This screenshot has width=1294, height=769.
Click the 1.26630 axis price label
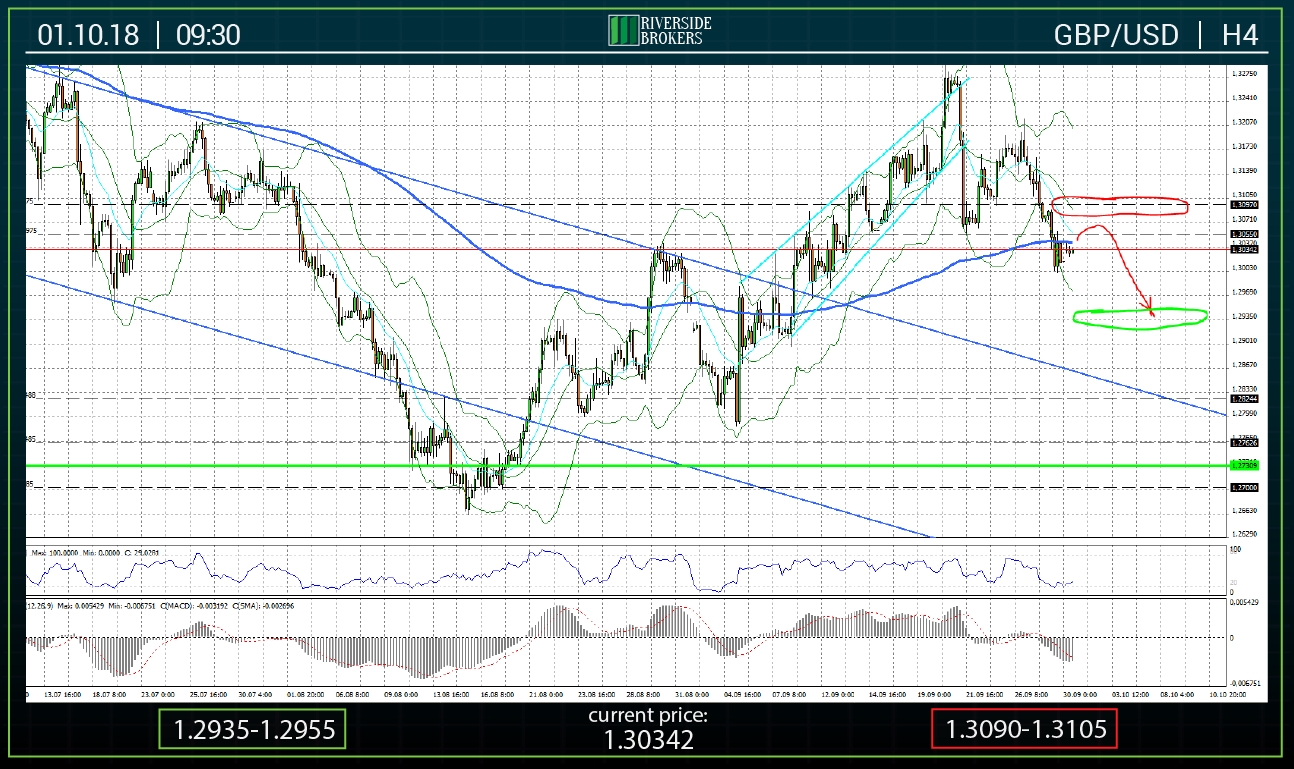point(1246,510)
